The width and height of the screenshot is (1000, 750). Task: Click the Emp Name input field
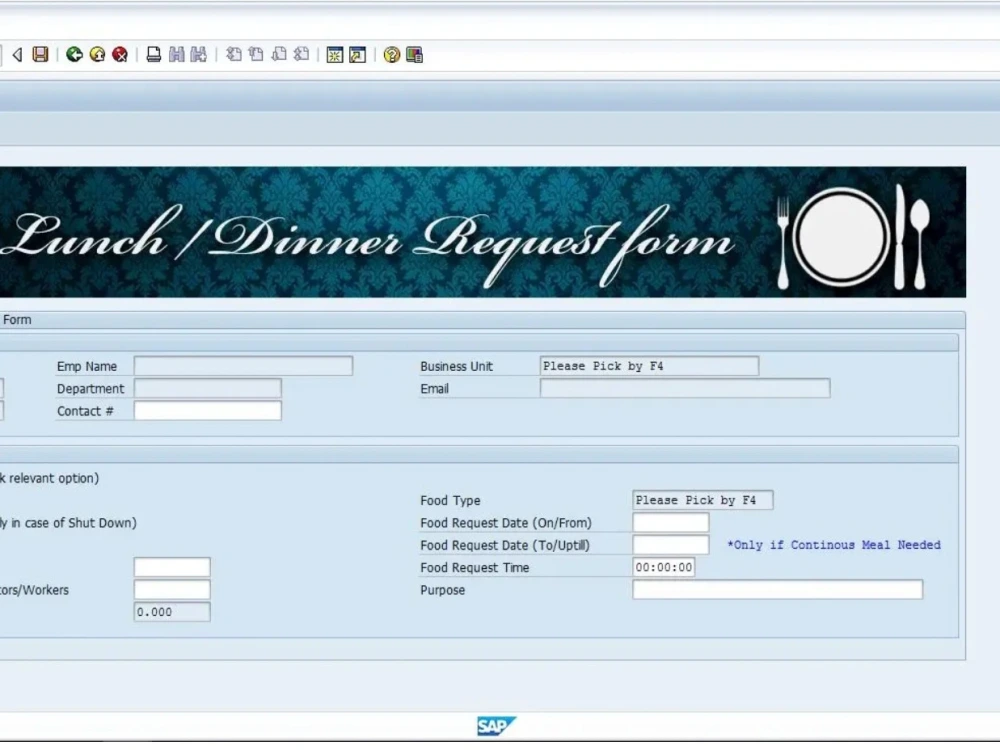point(243,366)
